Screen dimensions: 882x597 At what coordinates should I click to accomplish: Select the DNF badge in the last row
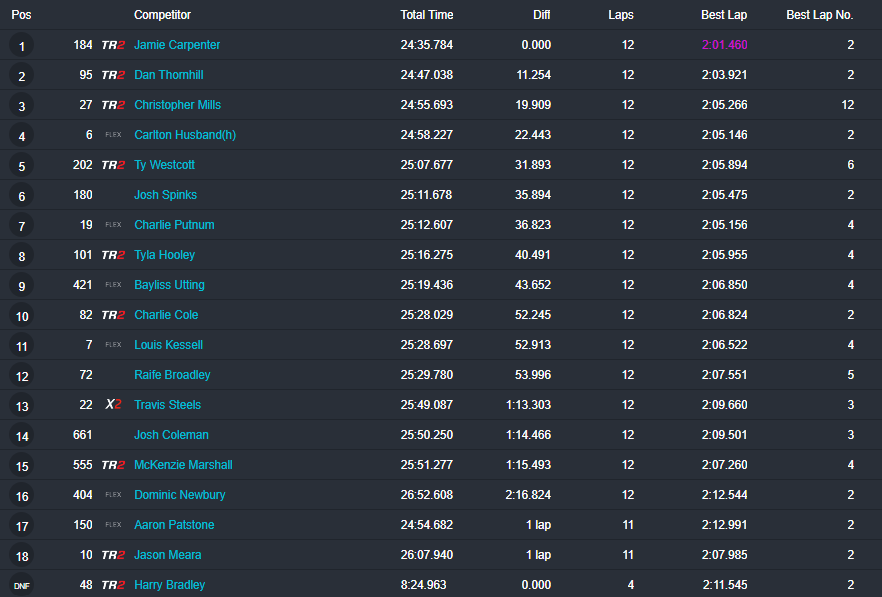point(21,585)
